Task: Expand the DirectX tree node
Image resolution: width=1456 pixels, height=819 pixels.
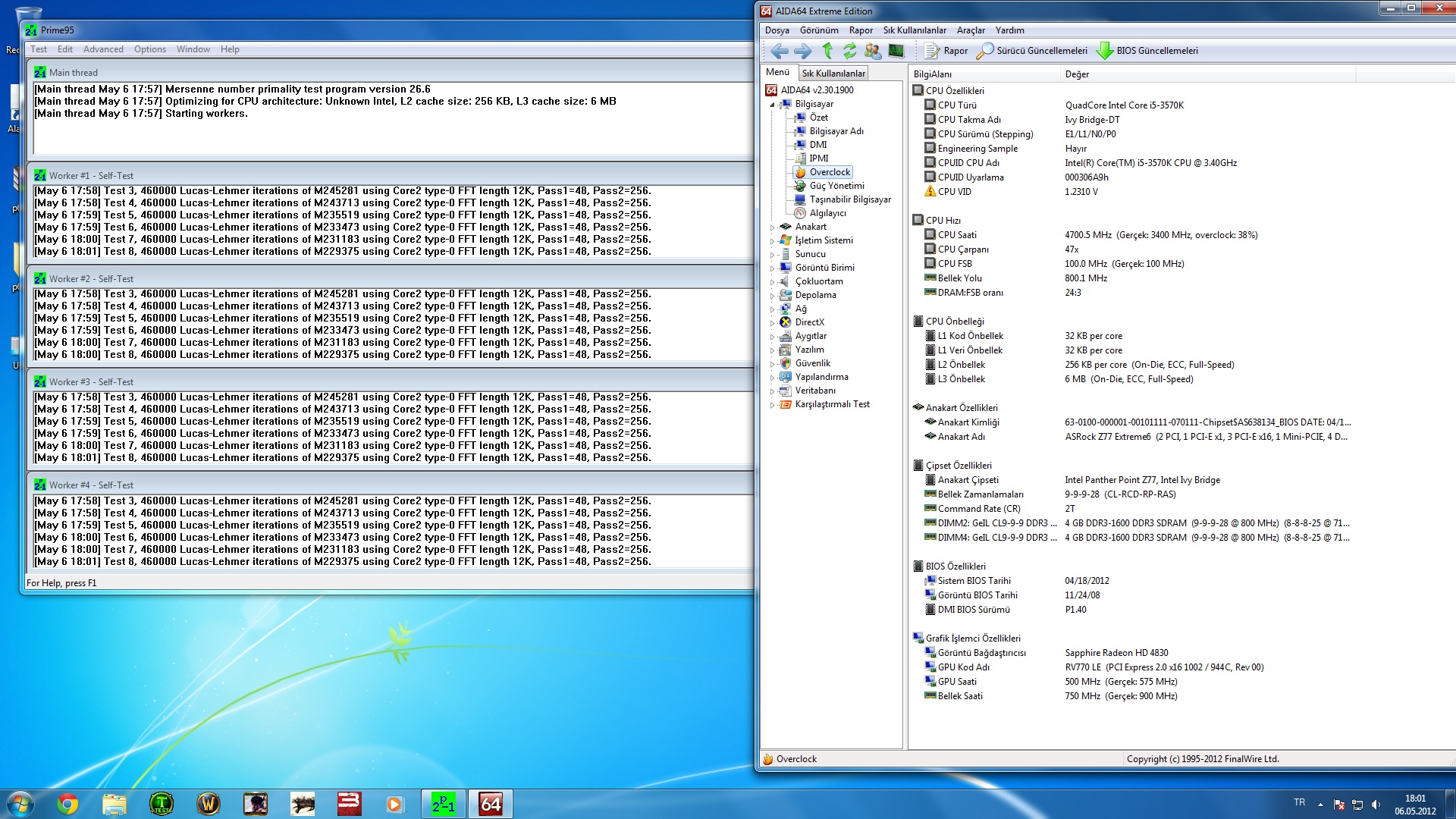Action: coord(772,323)
